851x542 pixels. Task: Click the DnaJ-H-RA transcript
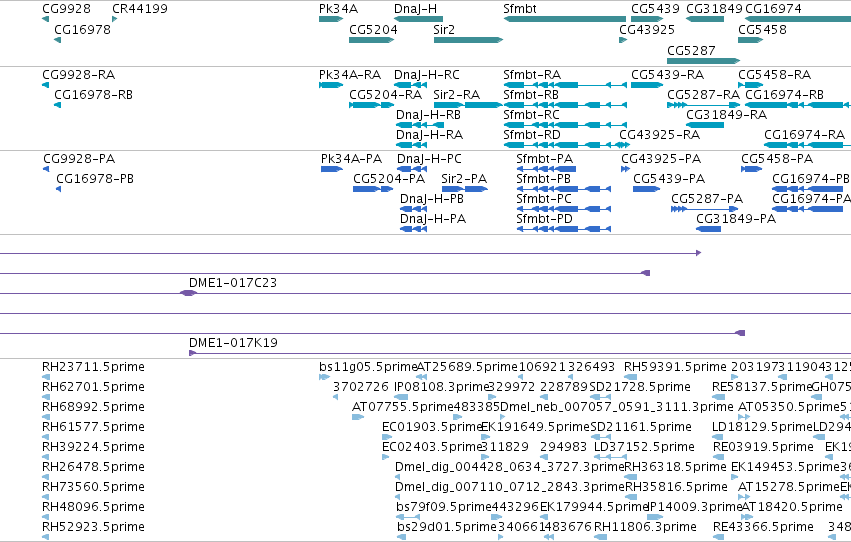tap(411, 145)
